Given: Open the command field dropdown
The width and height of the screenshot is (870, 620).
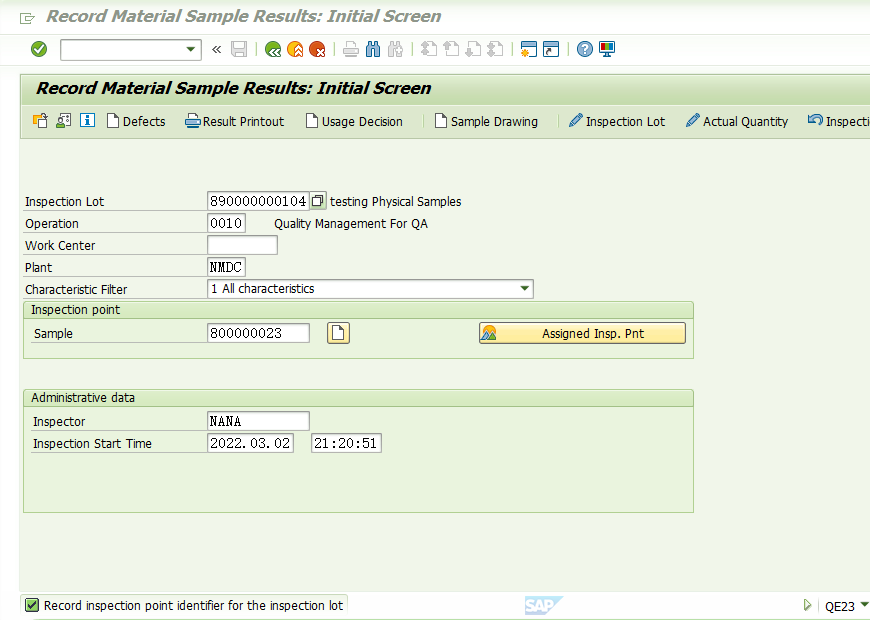Looking at the screenshot, I should coord(190,49).
